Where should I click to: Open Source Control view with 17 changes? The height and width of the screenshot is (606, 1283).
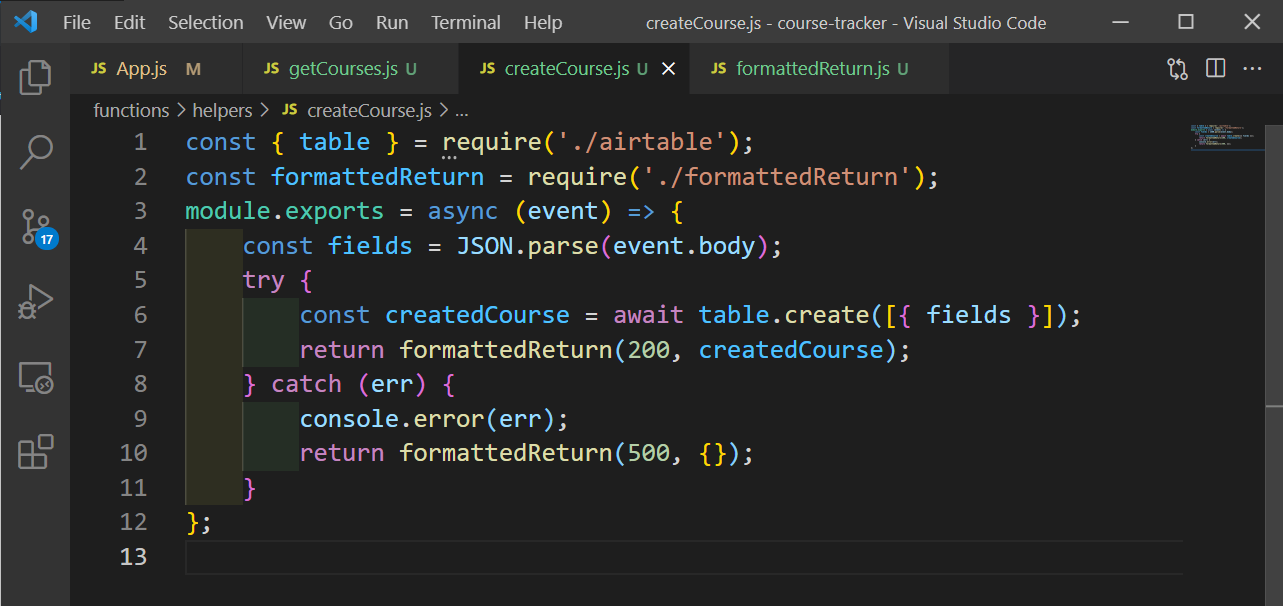point(37,228)
